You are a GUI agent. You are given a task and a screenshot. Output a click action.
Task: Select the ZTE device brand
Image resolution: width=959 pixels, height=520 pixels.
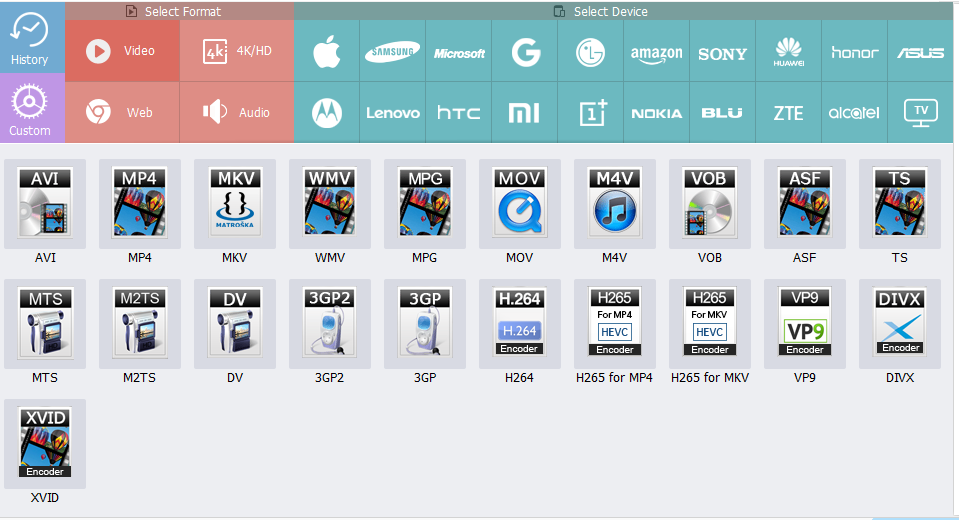pos(789,113)
